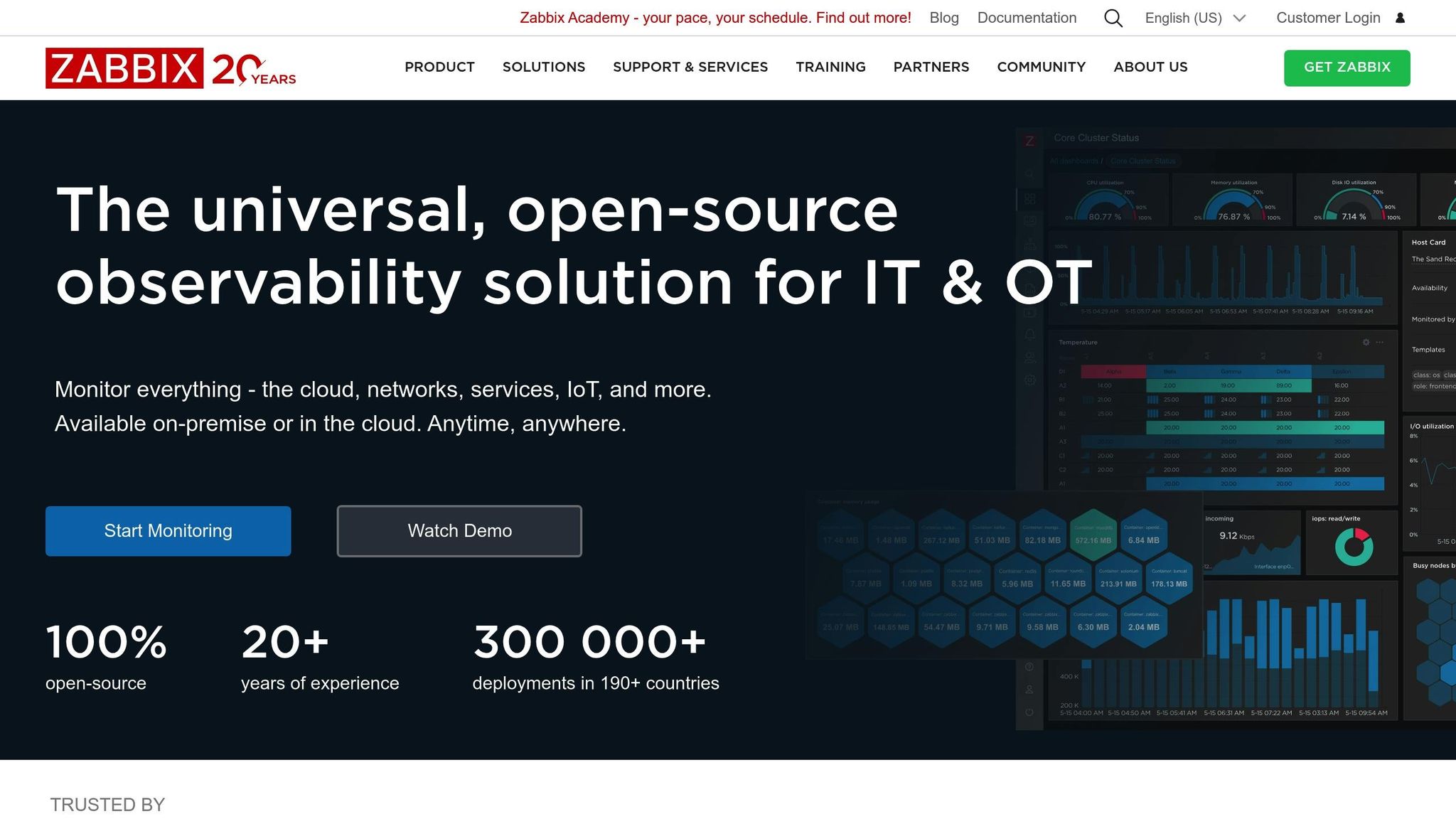Image resolution: width=1456 pixels, height=819 pixels.
Task: Open the Product navigation menu
Action: 439,68
